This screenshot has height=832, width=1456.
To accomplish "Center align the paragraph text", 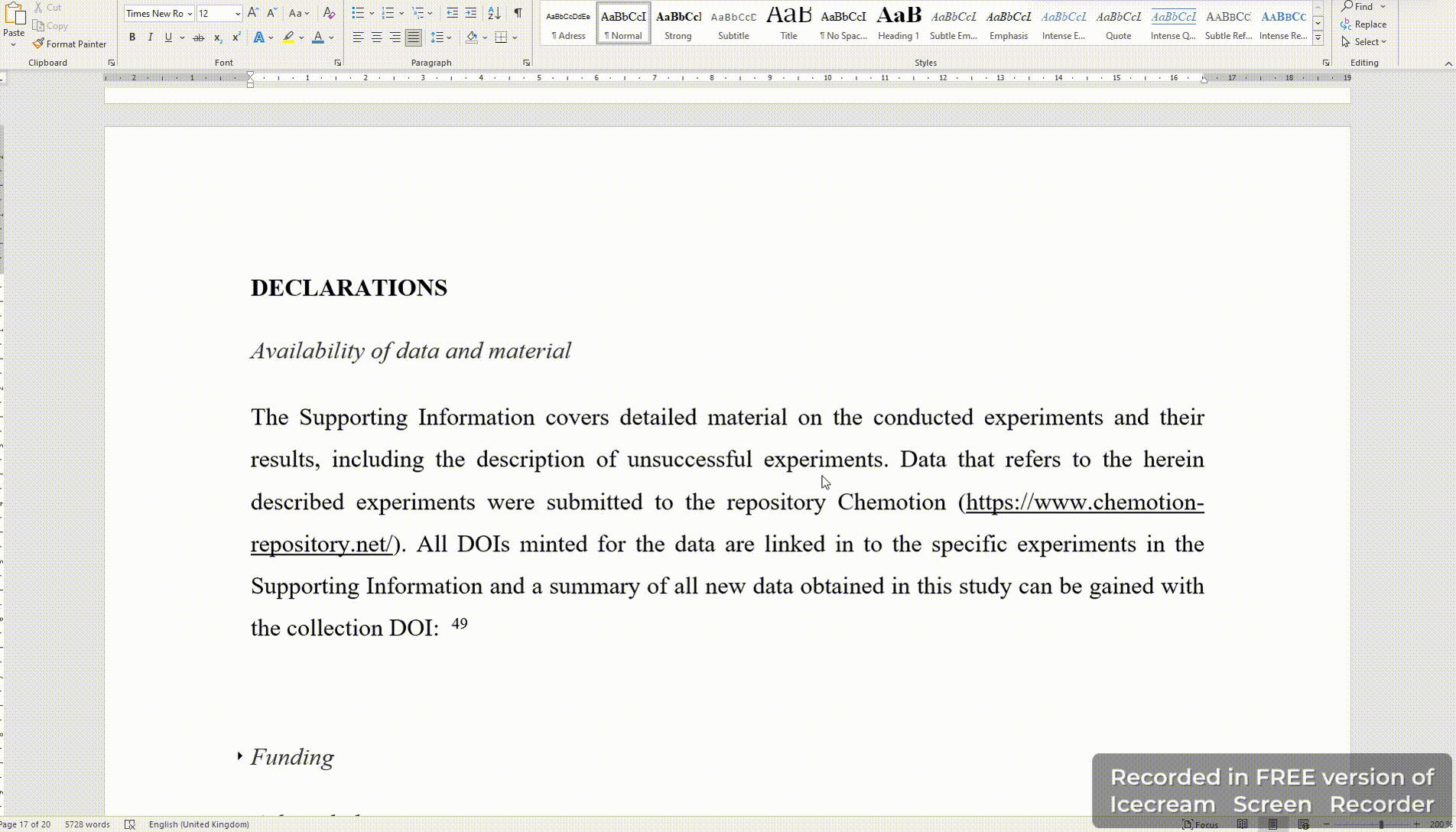I will (376, 37).
